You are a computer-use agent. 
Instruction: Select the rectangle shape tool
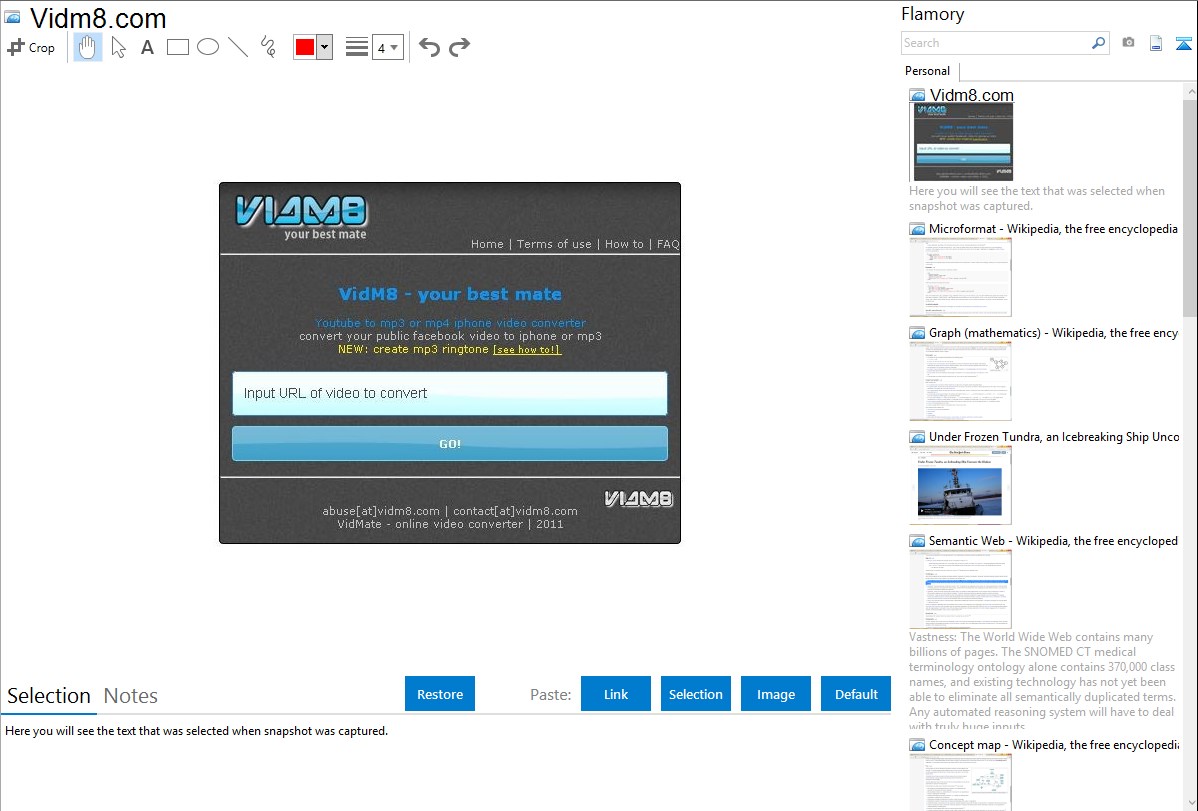point(177,47)
